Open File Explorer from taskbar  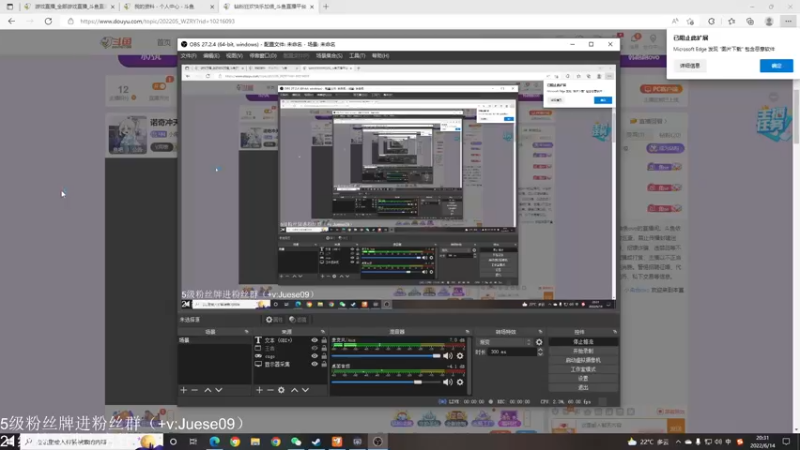(x=255, y=442)
